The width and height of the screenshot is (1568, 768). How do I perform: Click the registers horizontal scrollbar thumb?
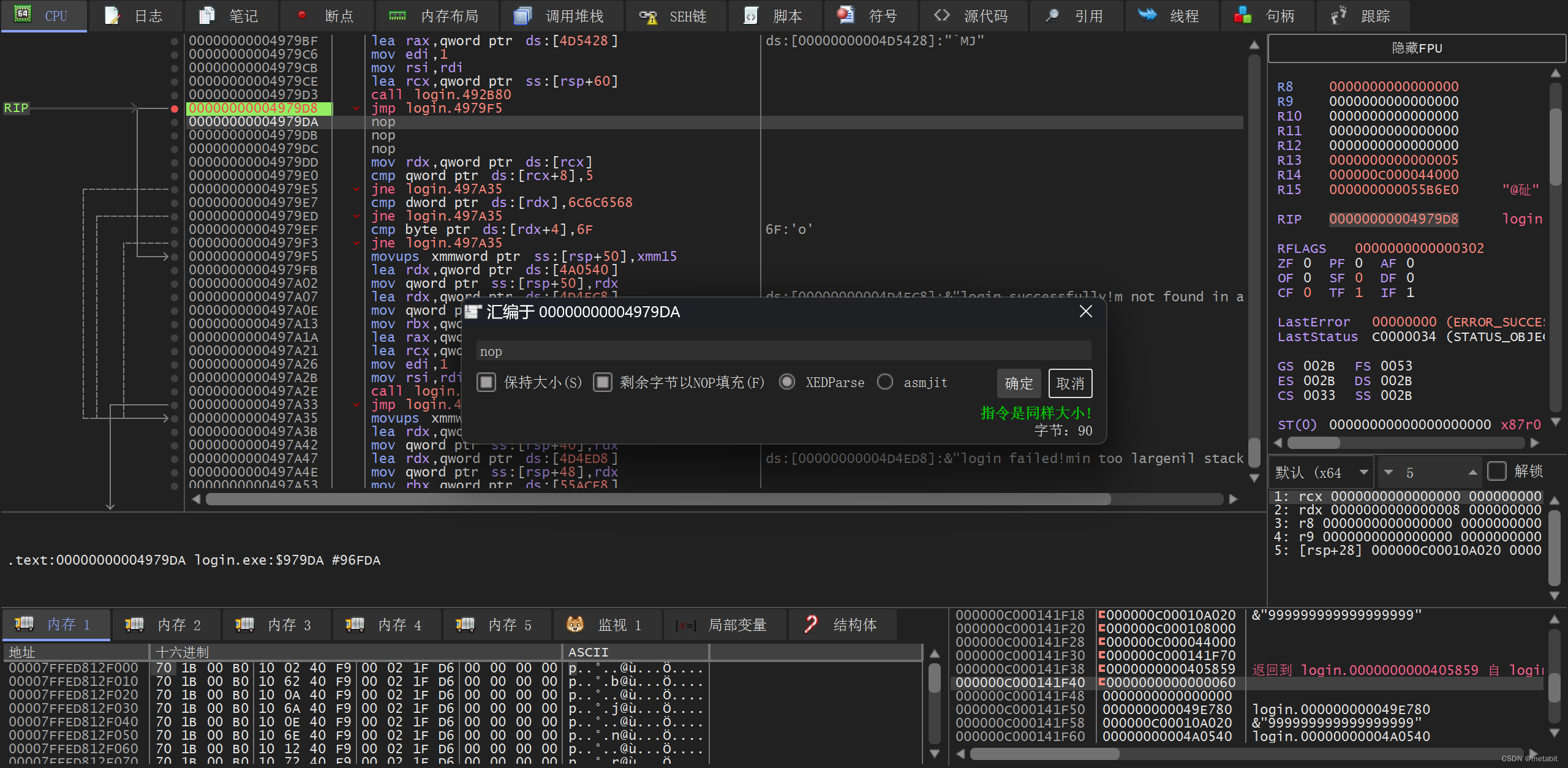pos(1313,442)
